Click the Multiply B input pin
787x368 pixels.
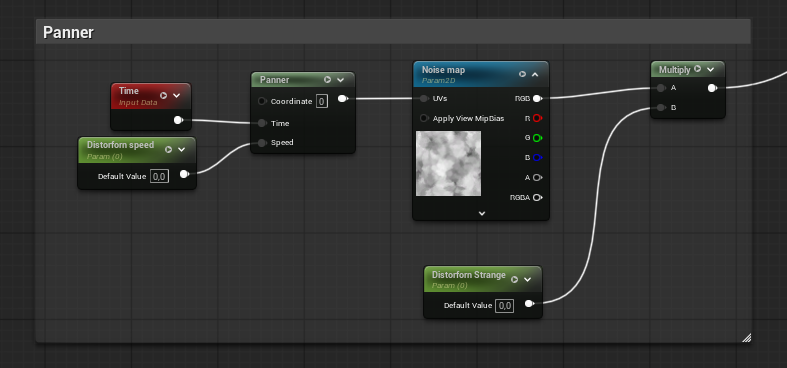[x=661, y=107]
